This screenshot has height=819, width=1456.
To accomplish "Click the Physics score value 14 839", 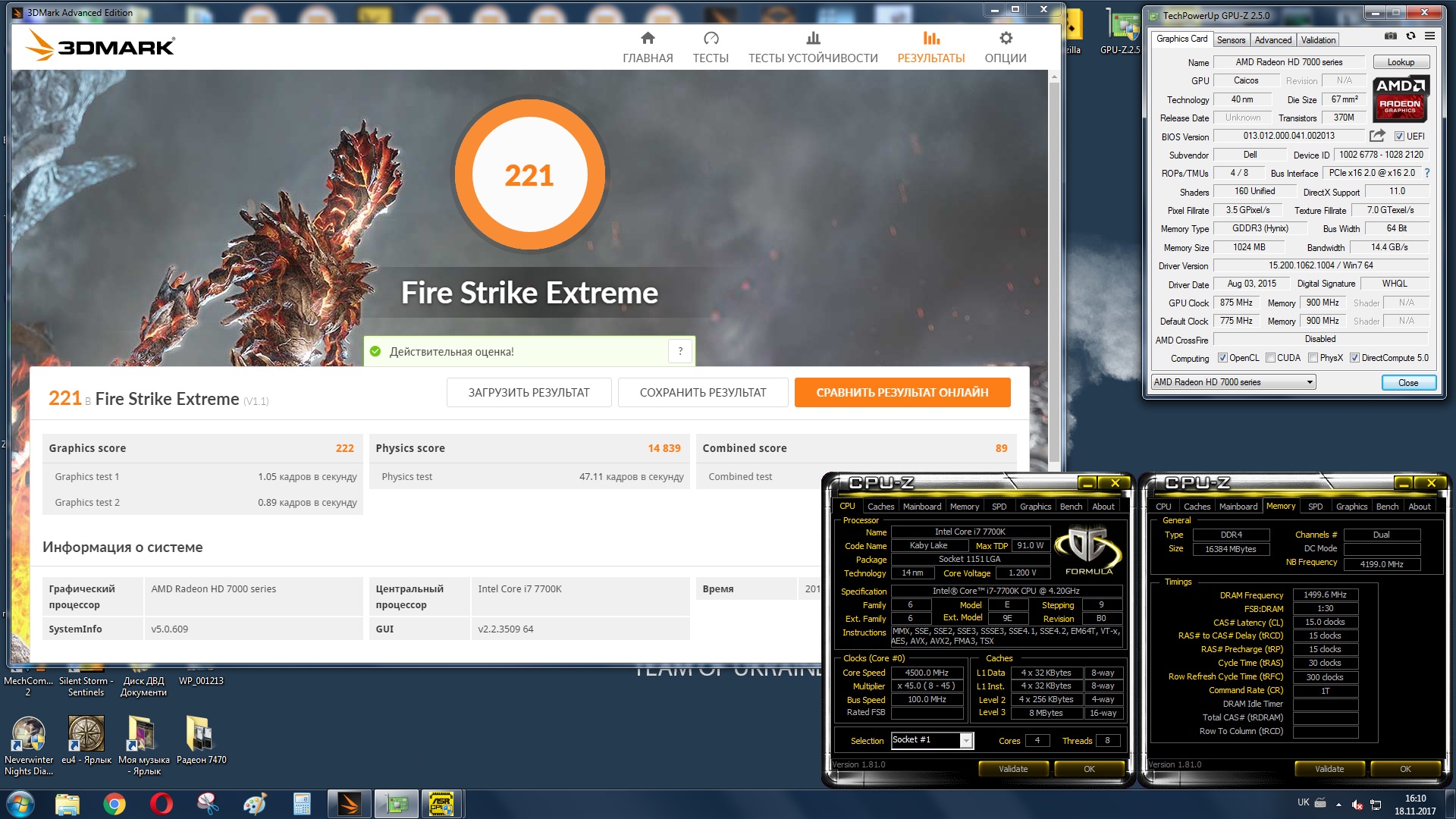I will click(x=664, y=448).
